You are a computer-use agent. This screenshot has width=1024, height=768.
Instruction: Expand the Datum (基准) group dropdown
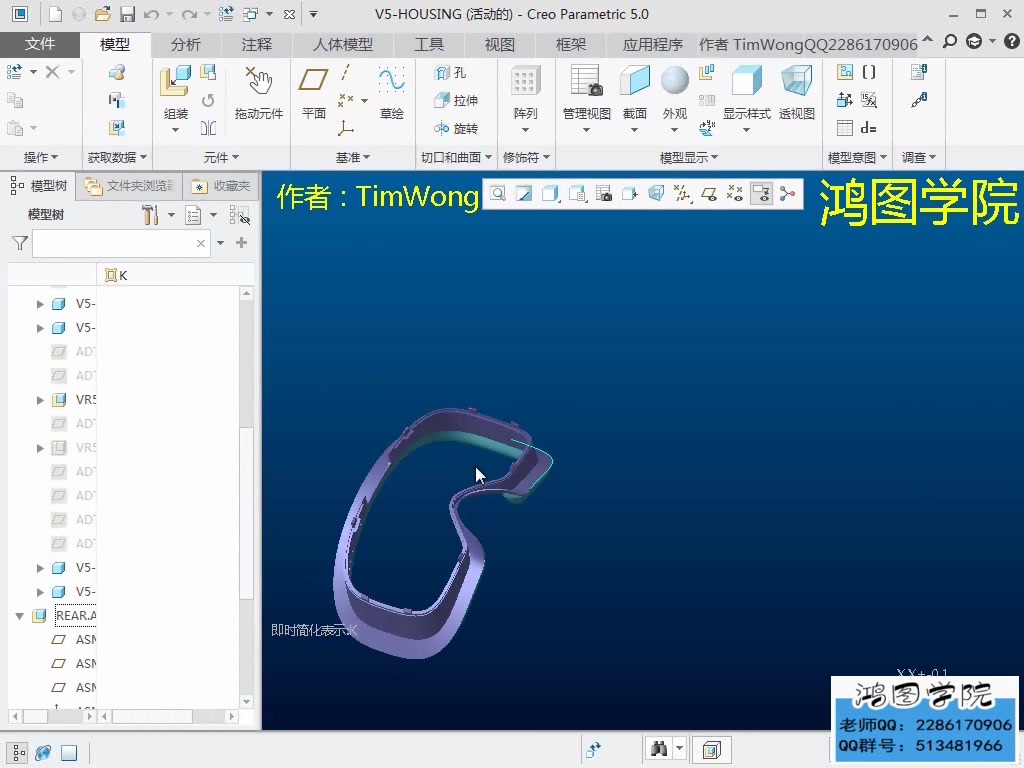tap(353, 157)
